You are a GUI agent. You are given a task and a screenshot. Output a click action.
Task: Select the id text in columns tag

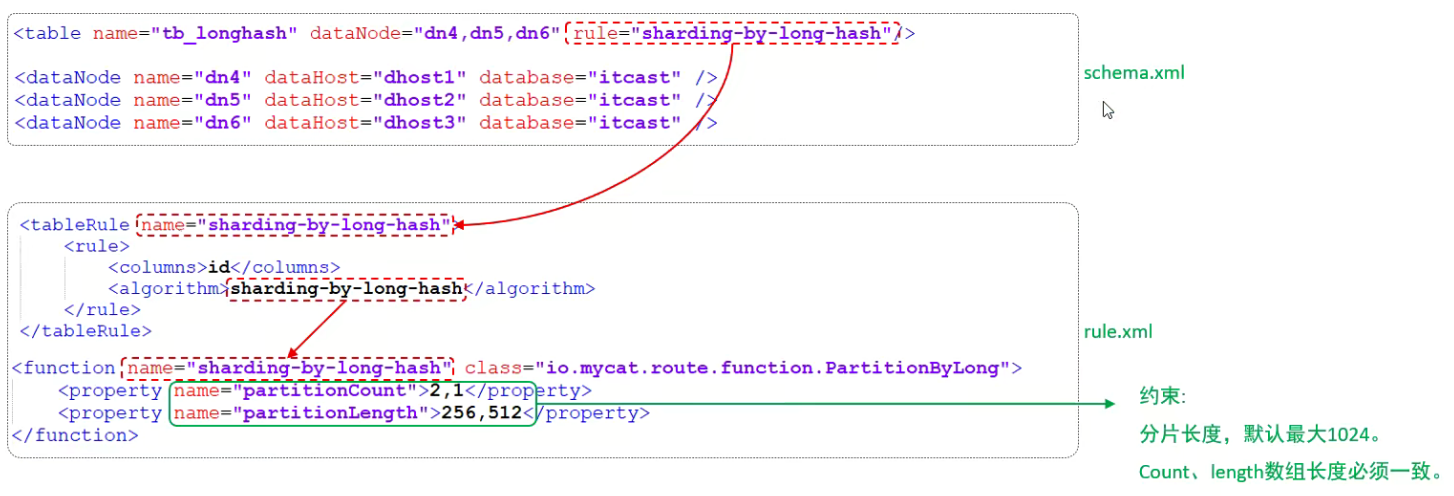pos(217,267)
